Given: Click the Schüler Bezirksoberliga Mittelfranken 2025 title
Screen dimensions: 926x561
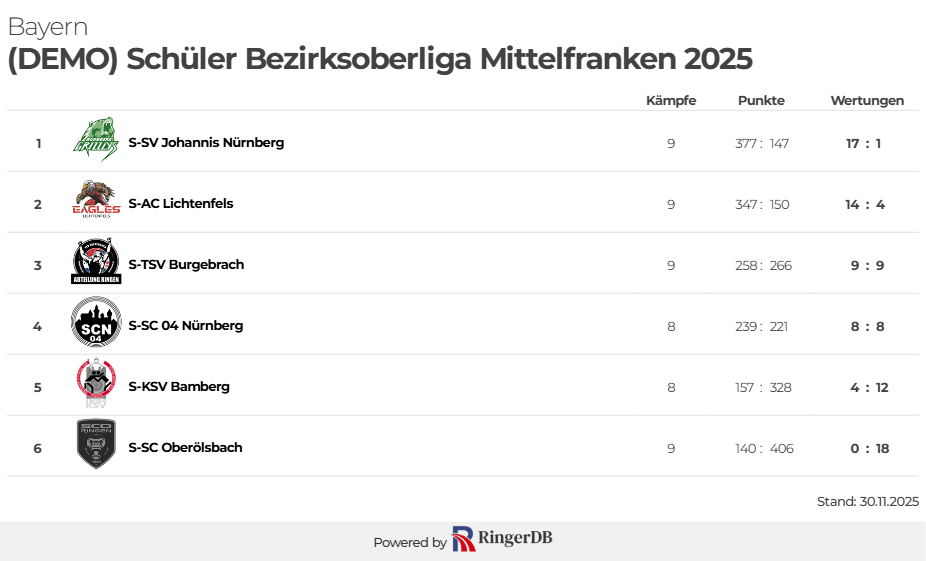Looking at the screenshot, I should [x=380, y=59].
